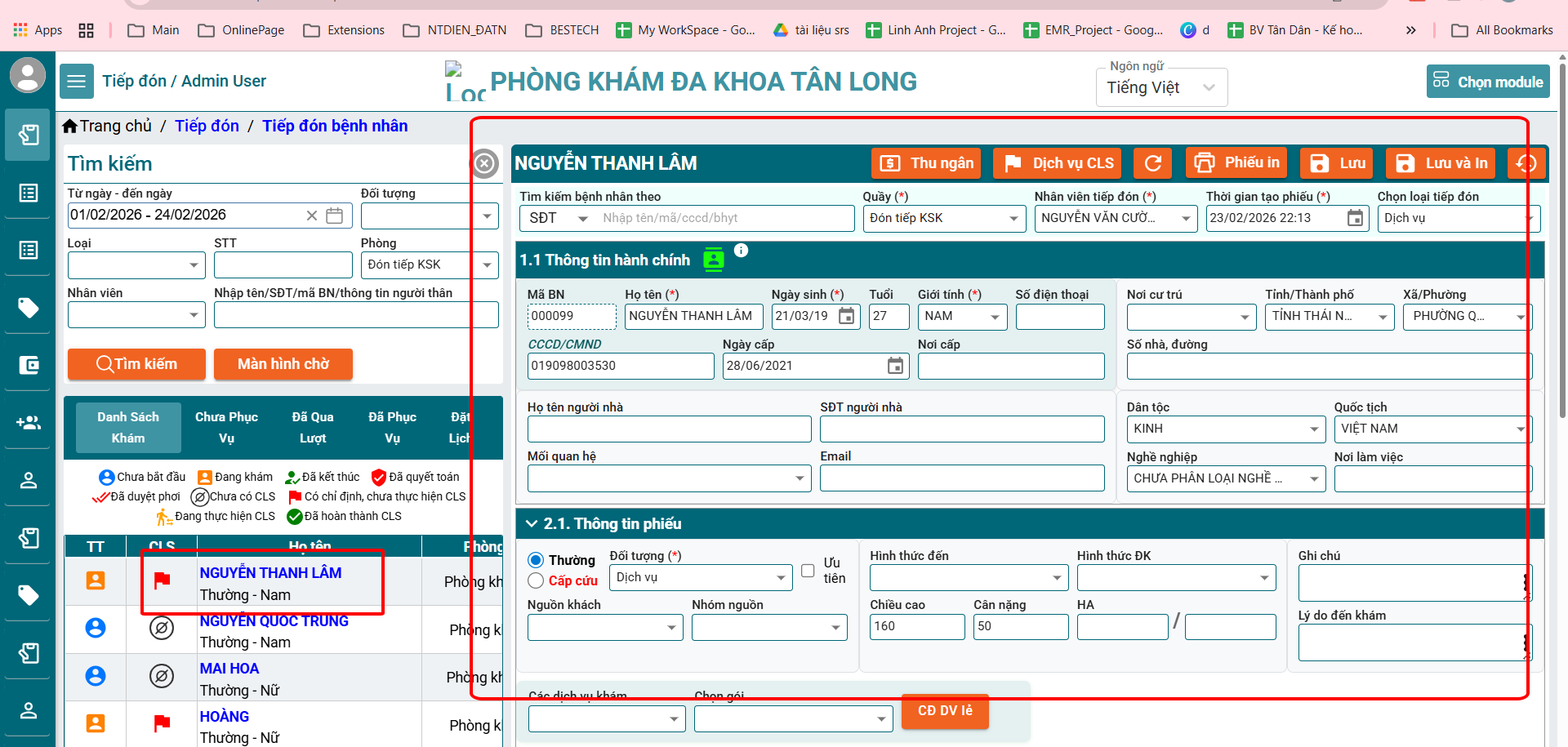Click blue status icon in MAI HOA row

point(96,676)
